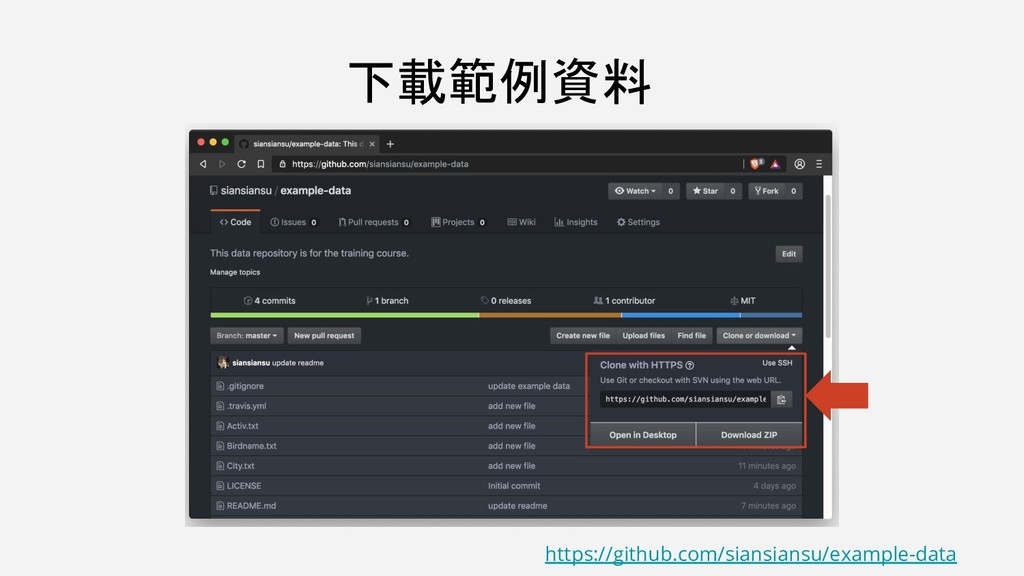Open the Pull requests tab
1024x576 pixels.
[374, 222]
